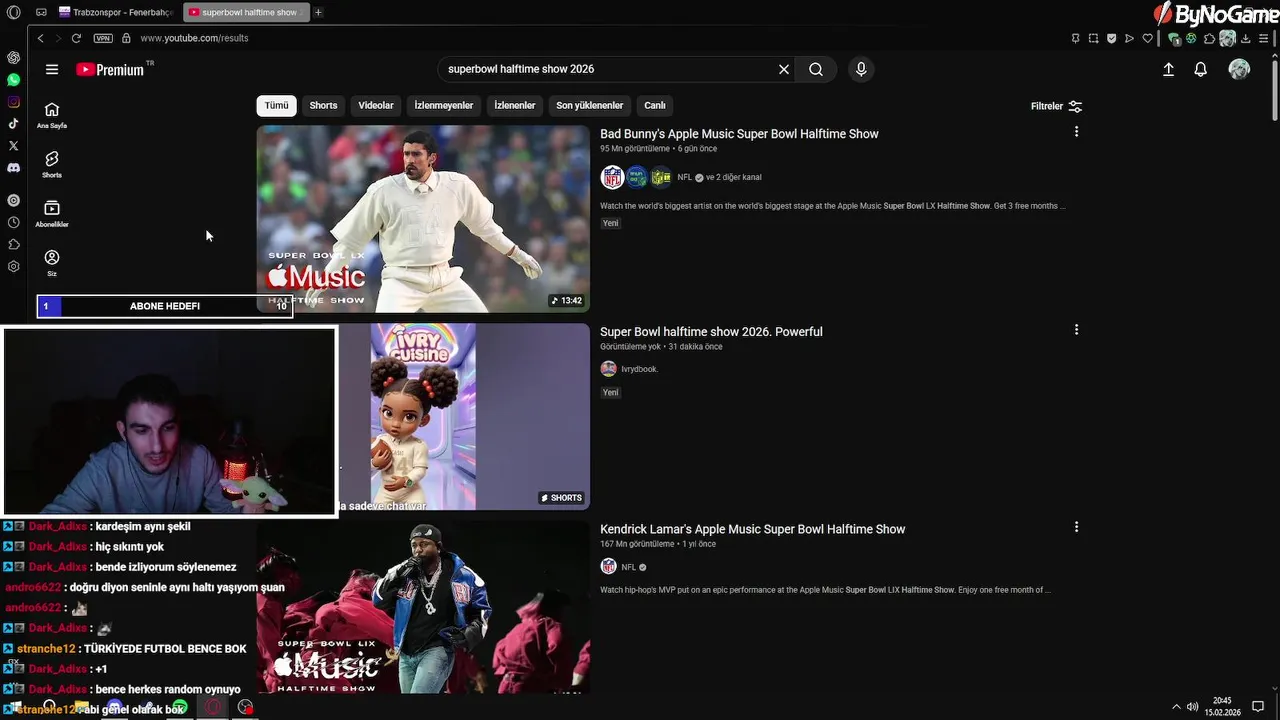
Task: Open the YouTube guide hamburger menu
Action: [52, 69]
